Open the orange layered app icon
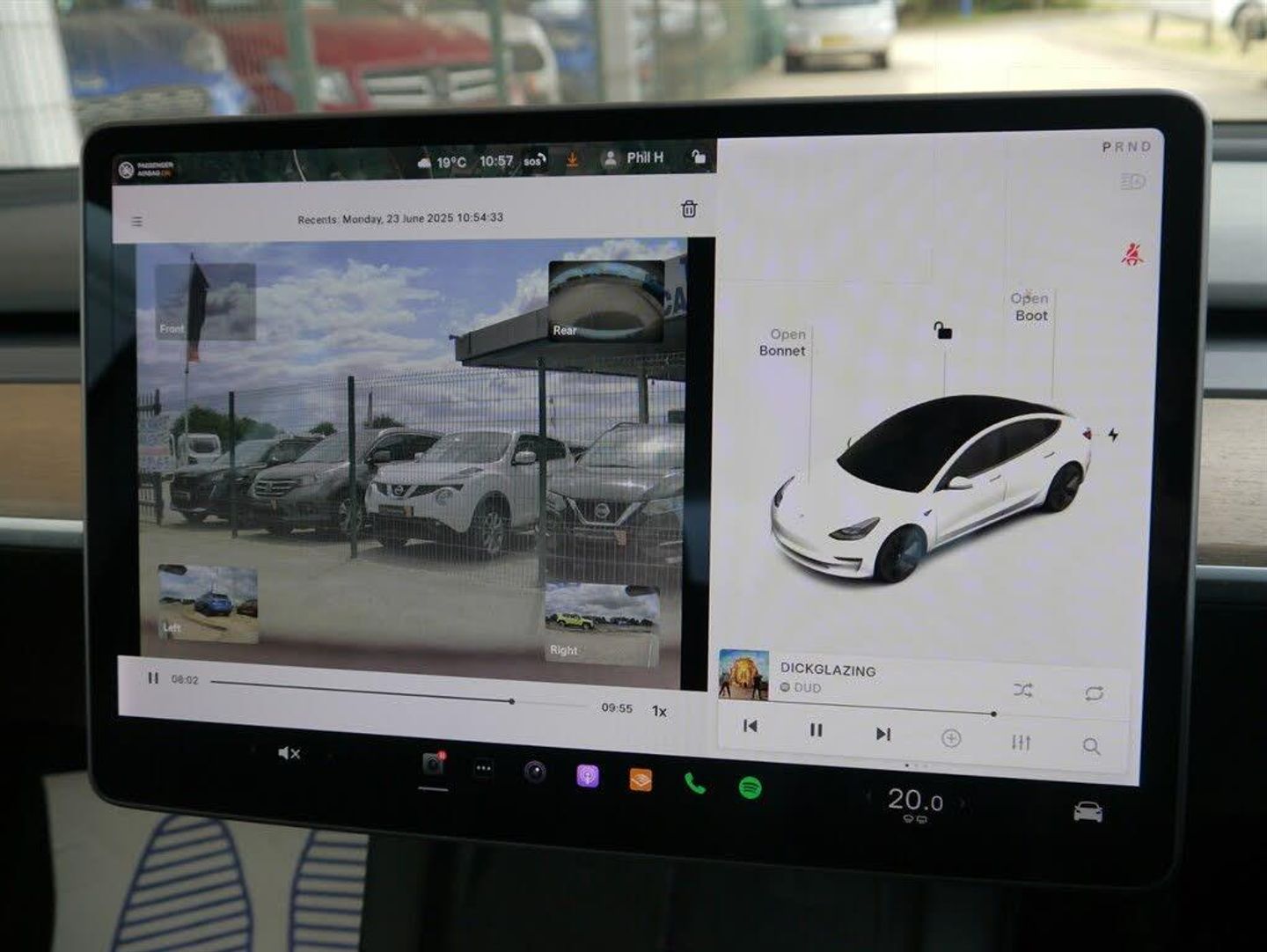1267x952 pixels. [641, 780]
